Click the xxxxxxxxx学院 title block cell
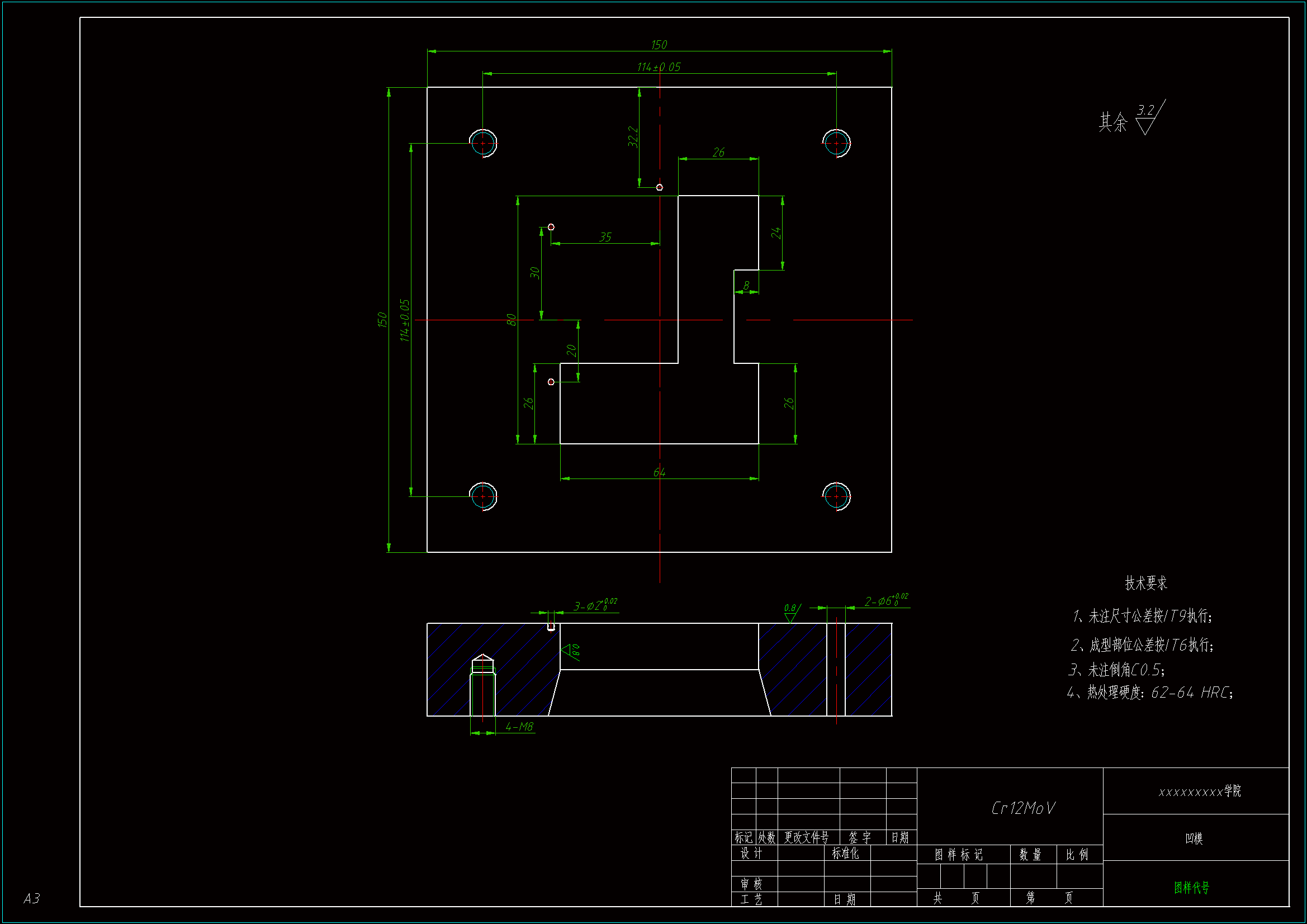Screen dimensions: 1307x924 click(1200, 792)
